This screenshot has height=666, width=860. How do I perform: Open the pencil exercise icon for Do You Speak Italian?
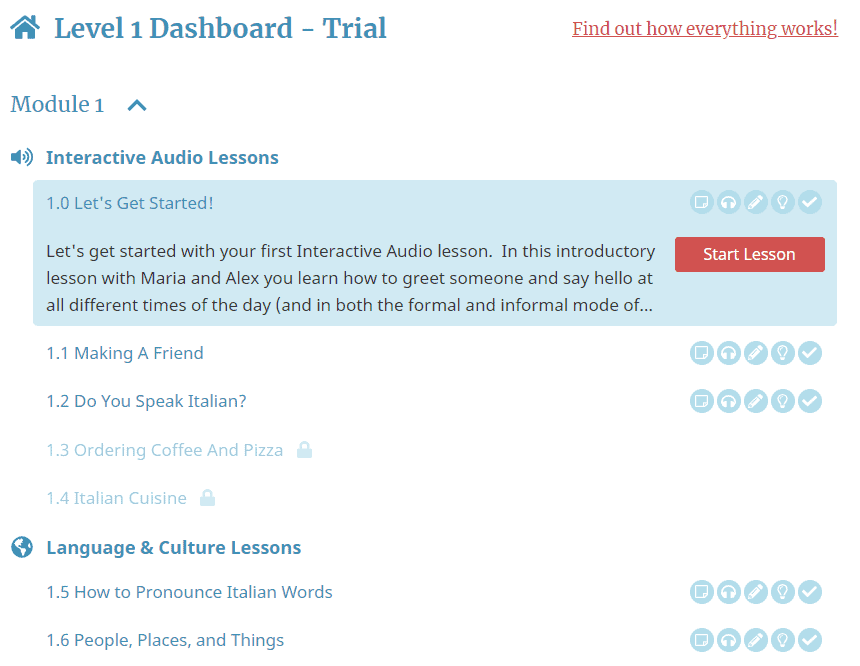(755, 401)
